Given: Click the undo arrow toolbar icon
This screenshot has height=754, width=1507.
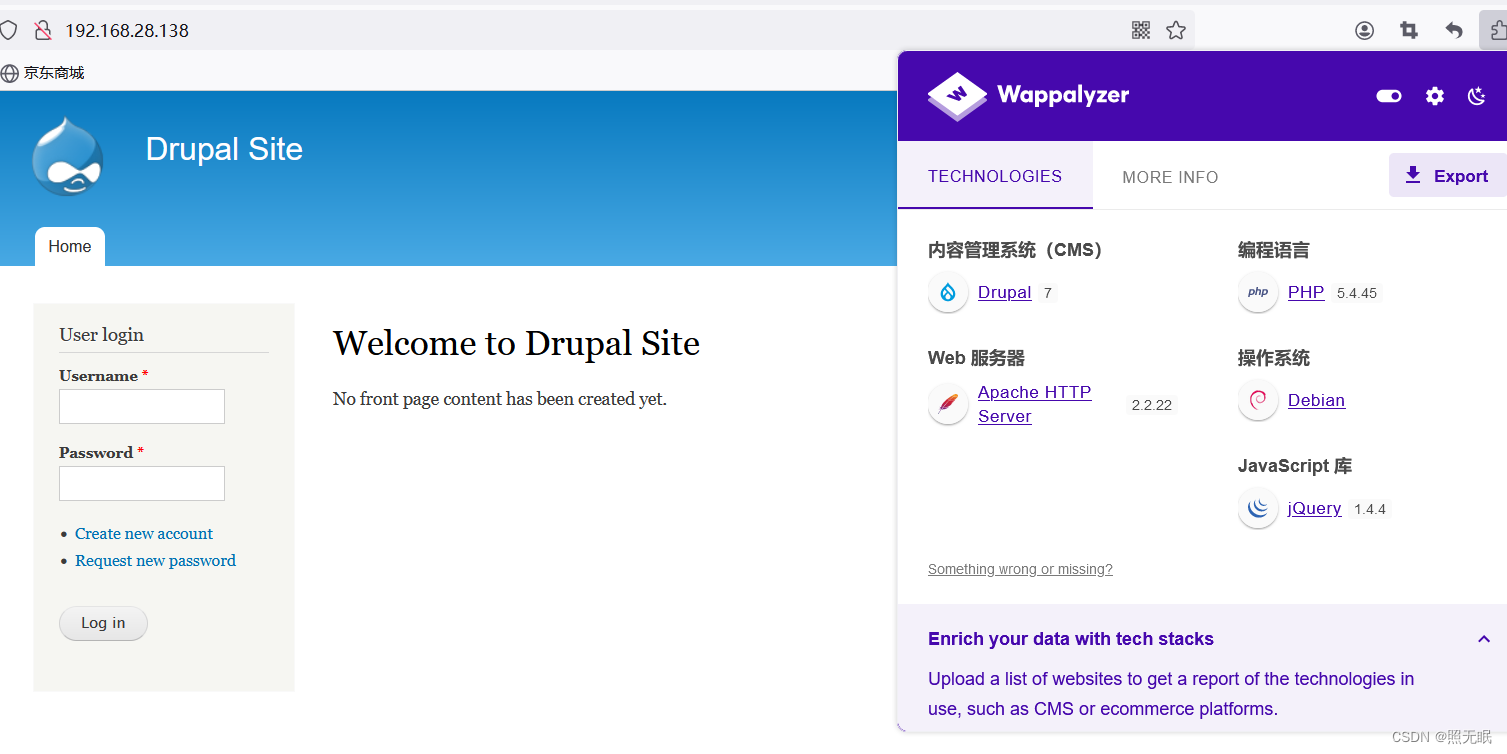Looking at the screenshot, I should [x=1454, y=30].
